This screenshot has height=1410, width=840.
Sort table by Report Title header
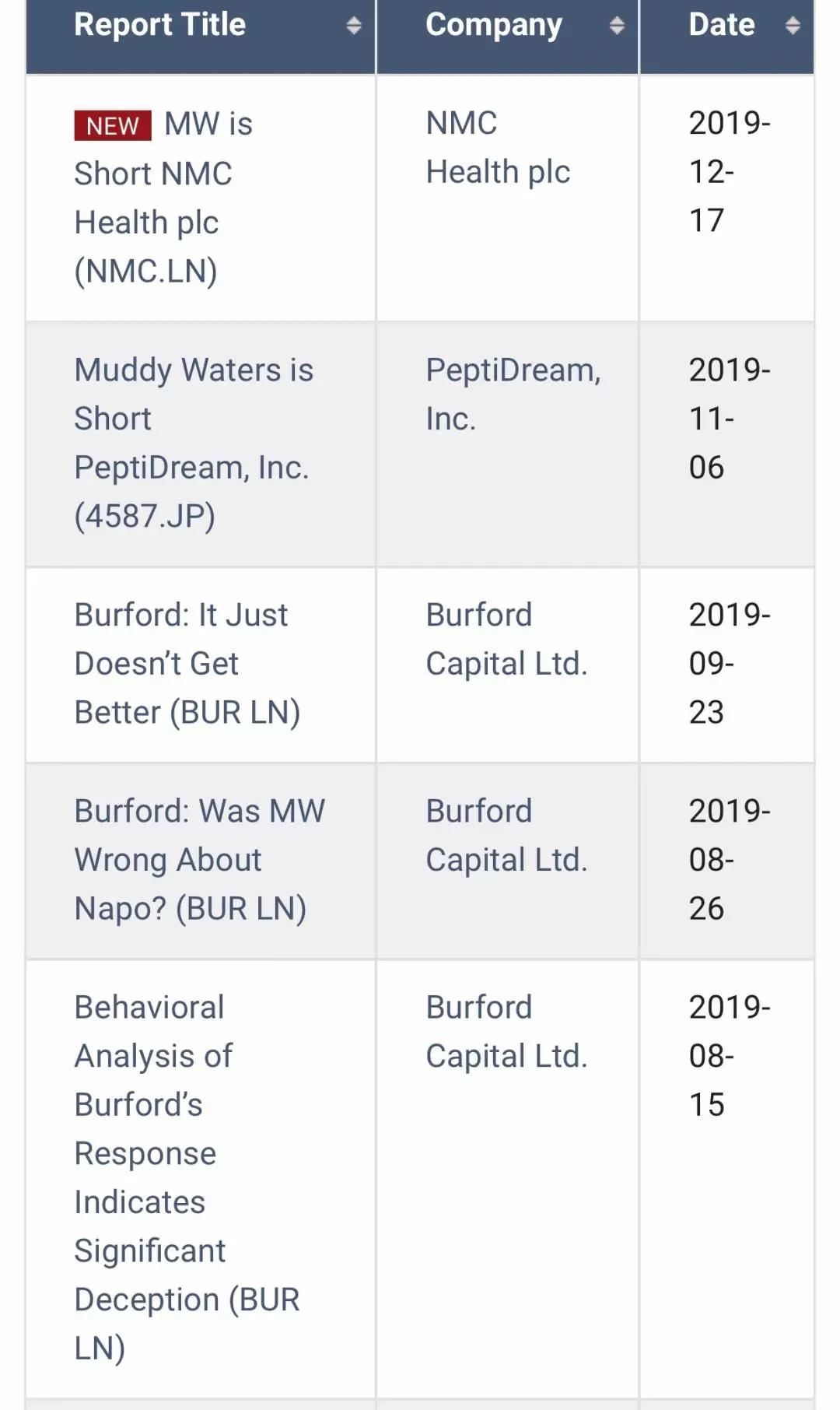[x=160, y=25]
